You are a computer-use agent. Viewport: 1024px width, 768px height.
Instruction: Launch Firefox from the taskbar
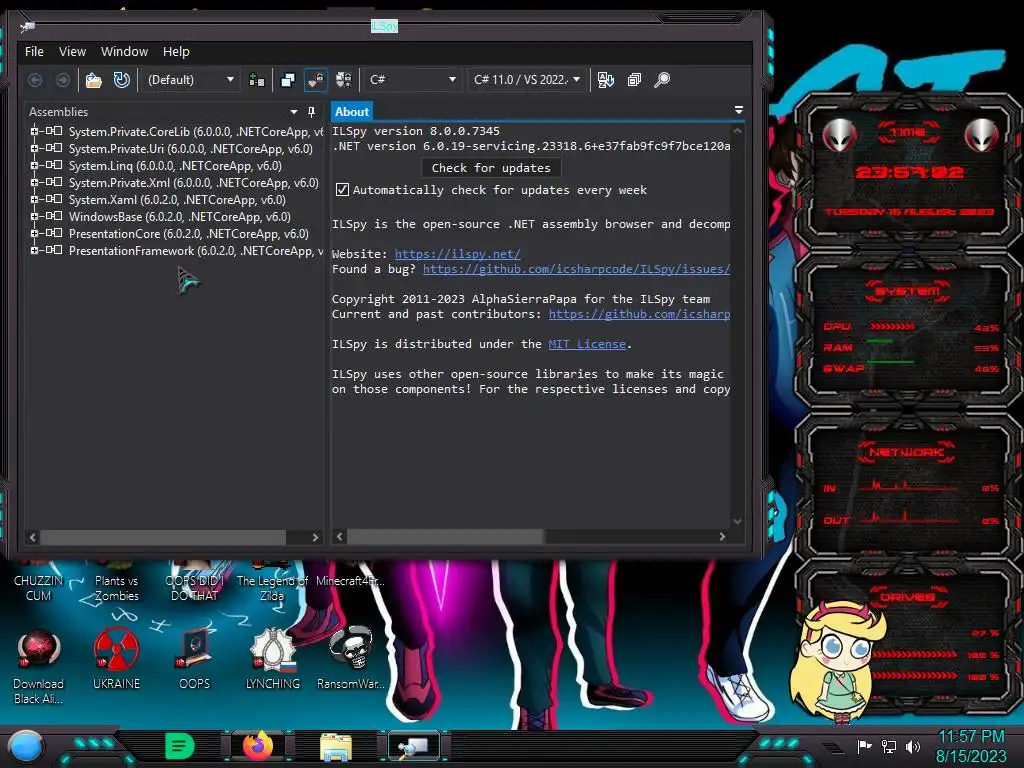tap(258, 746)
